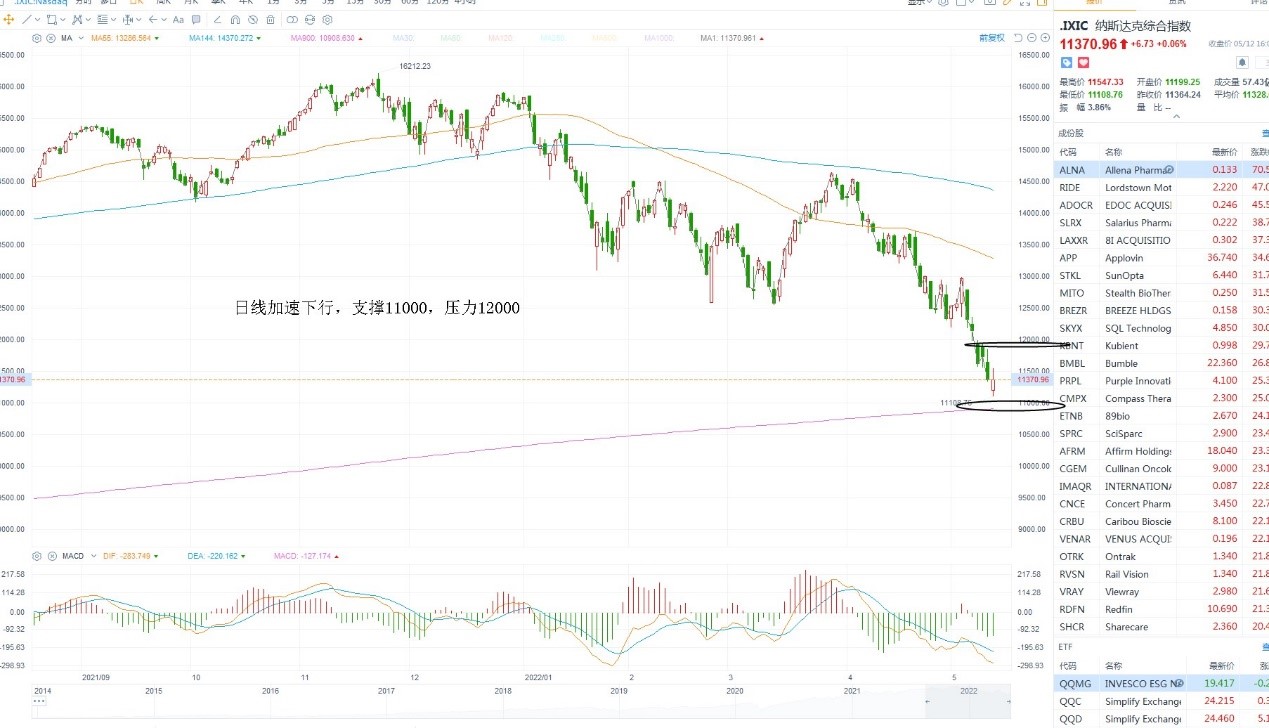Open the line drawing tool dropdown
The width and height of the screenshot is (1269, 728).
38,20
